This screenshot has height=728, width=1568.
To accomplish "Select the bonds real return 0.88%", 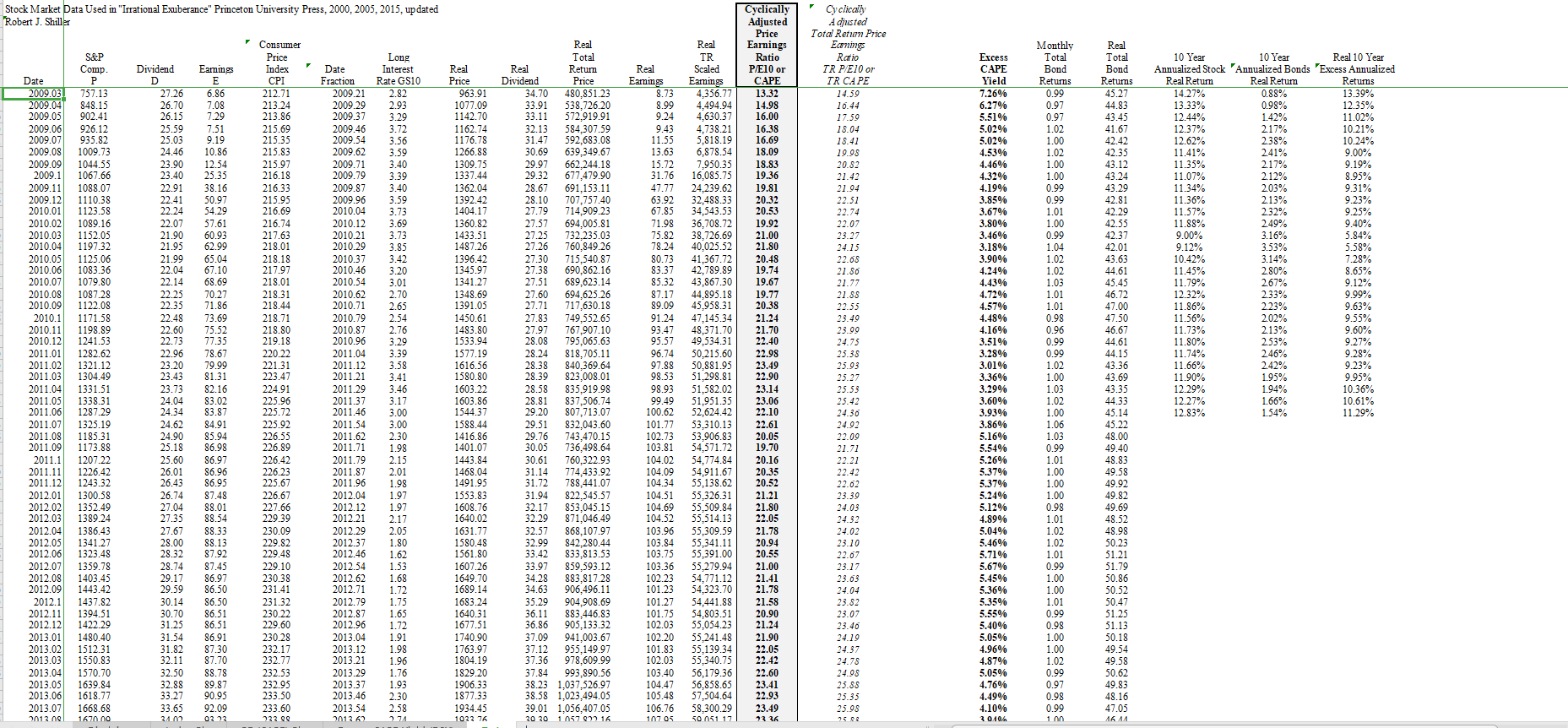I will (x=1273, y=94).
